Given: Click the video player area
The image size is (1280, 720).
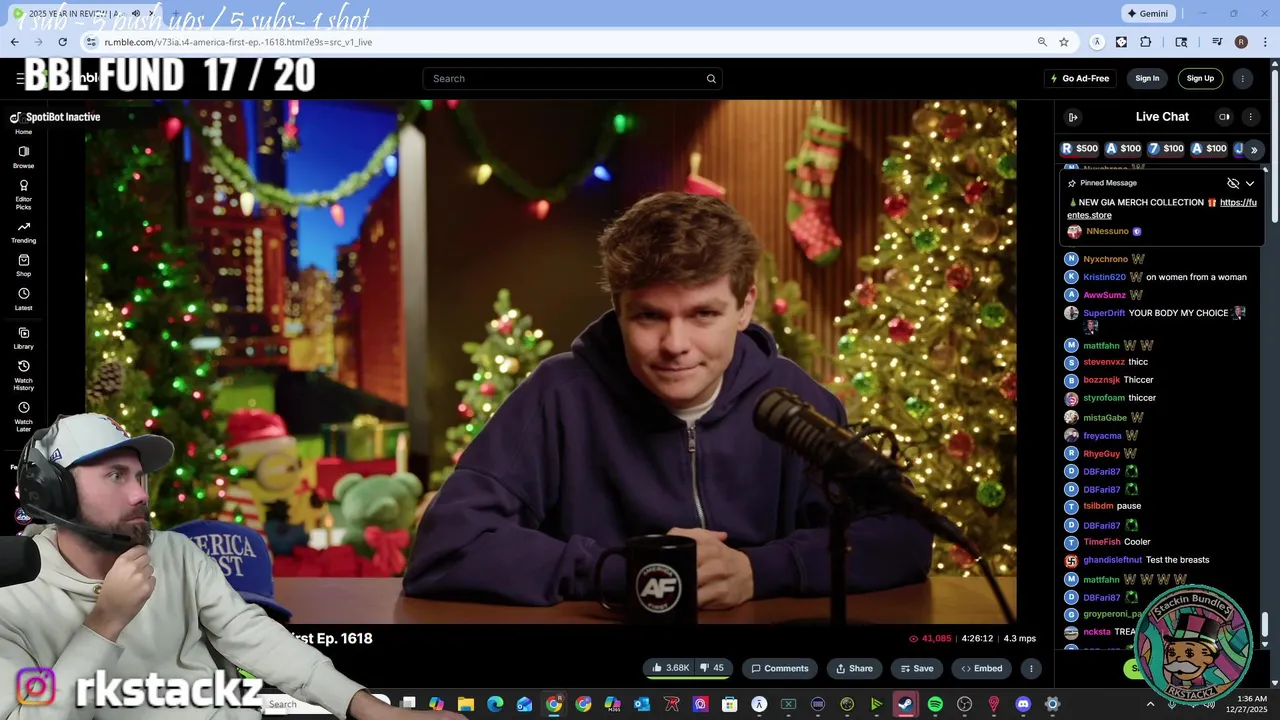Looking at the screenshot, I should pos(550,361).
